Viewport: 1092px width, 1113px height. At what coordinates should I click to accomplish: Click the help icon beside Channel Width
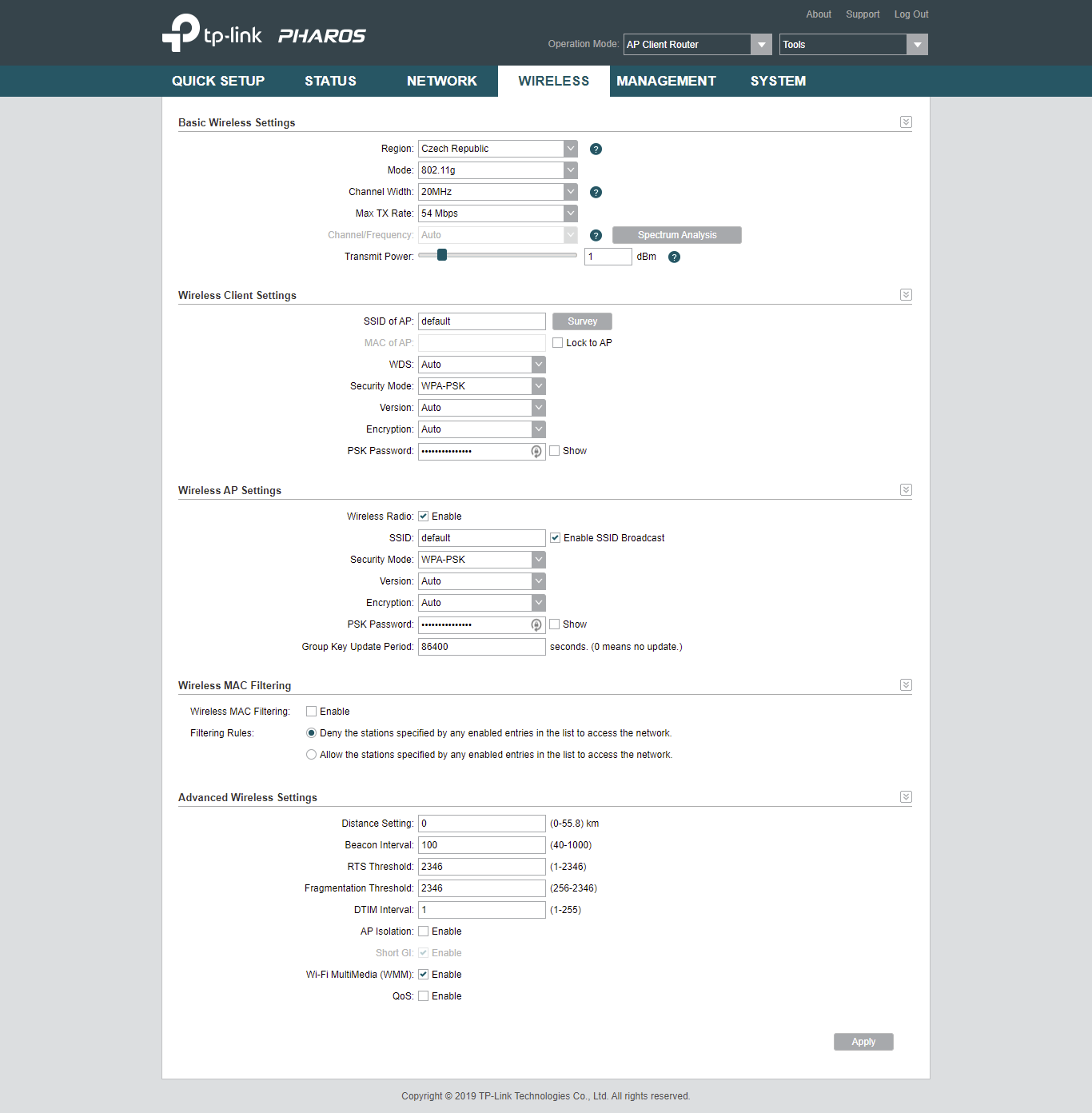(x=596, y=193)
